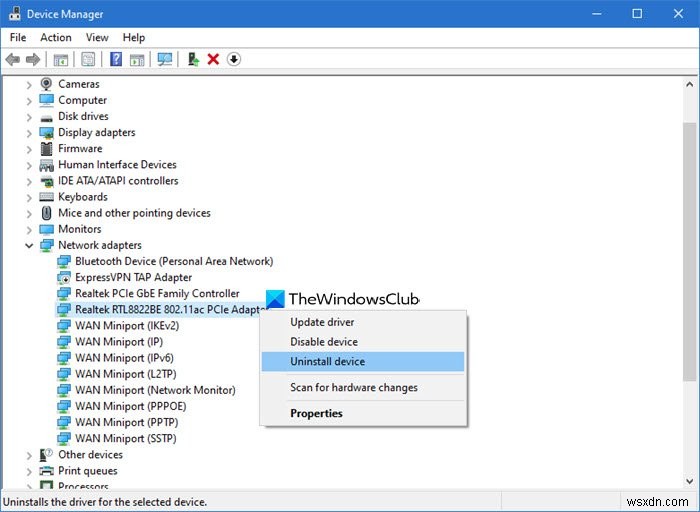Click the blue Help question-mark icon
700x512 pixels.
point(116,59)
